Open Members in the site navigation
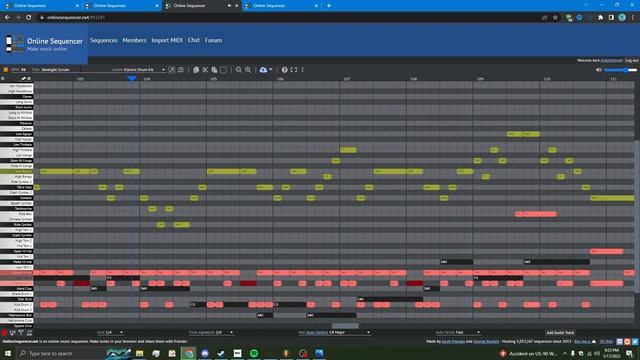The width and height of the screenshot is (640, 360). coord(134,40)
